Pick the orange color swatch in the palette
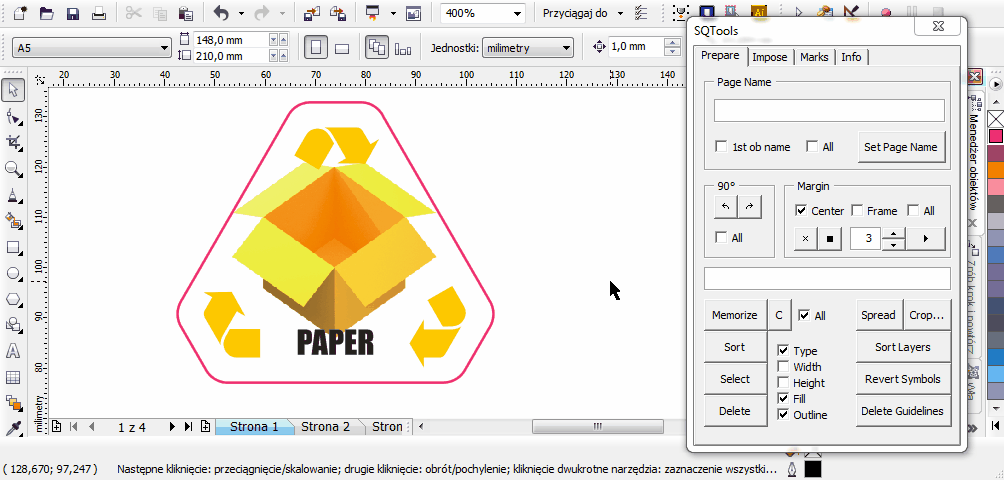This screenshot has width=1004, height=480. 996,170
